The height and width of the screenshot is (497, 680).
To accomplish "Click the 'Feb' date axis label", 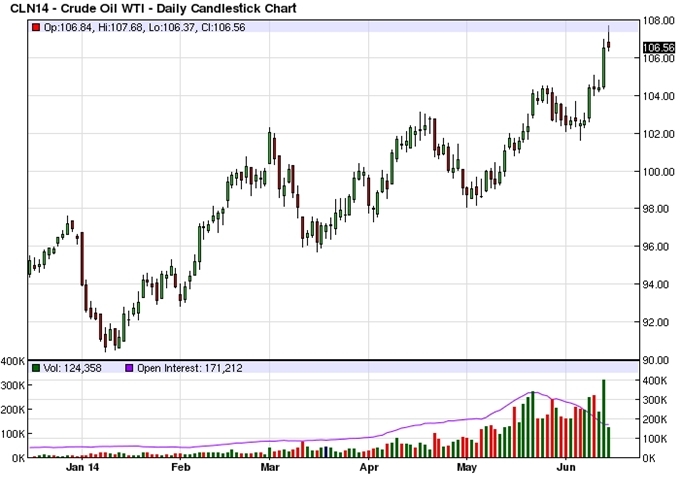I will 180,467.
